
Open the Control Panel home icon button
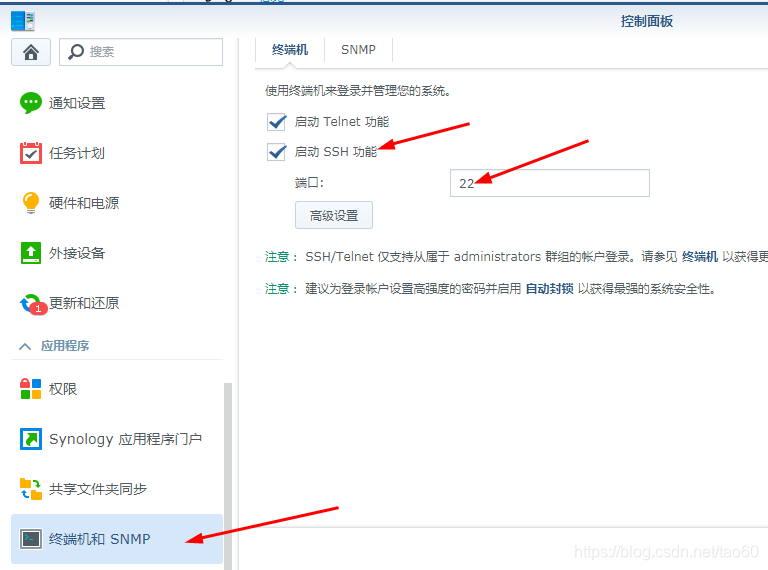coord(31,52)
